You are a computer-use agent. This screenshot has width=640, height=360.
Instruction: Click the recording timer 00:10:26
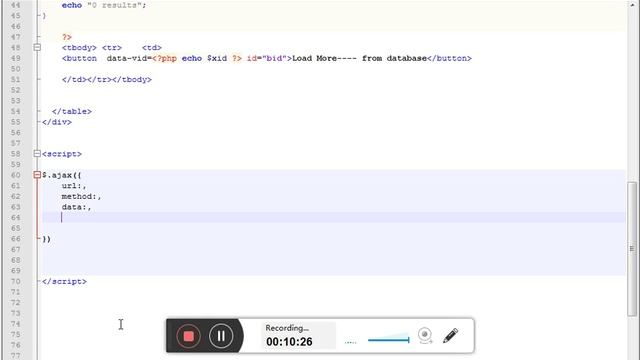tap(289, 342)
